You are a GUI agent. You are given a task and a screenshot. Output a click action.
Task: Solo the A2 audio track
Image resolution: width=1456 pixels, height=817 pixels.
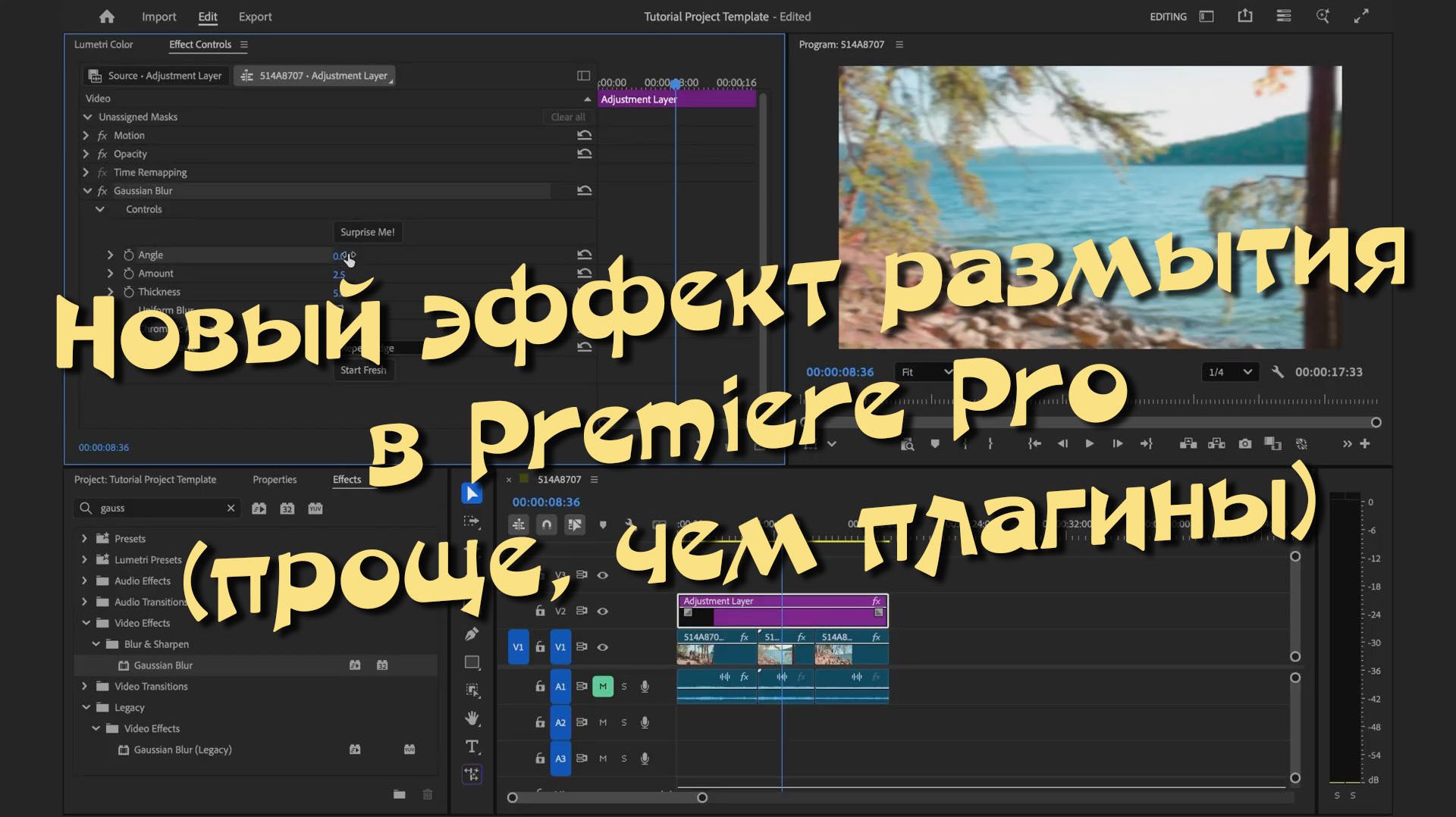click(x=623, y=722)
